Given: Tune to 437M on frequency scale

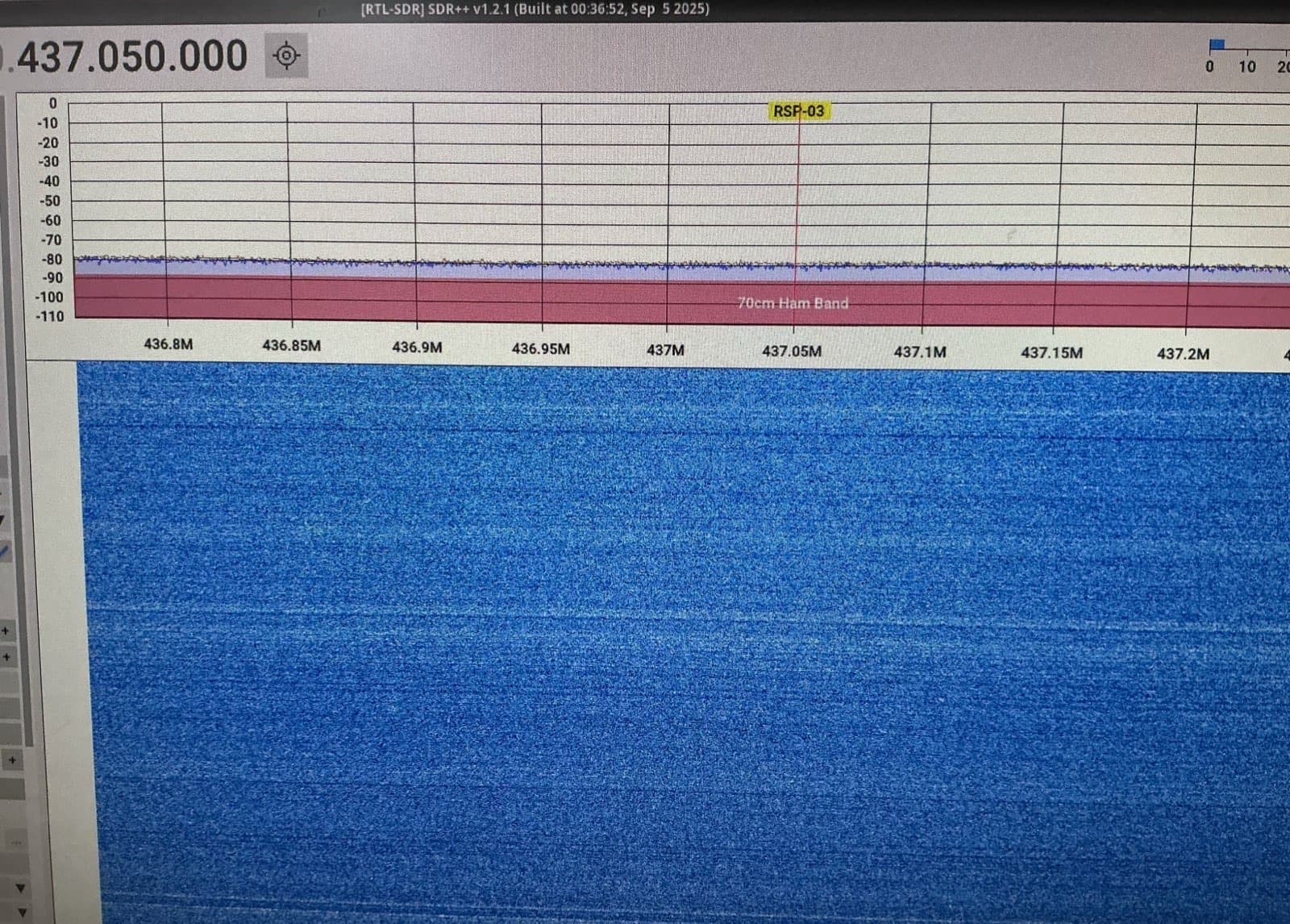Looking at the screenshot, I should tap(665, 350).
